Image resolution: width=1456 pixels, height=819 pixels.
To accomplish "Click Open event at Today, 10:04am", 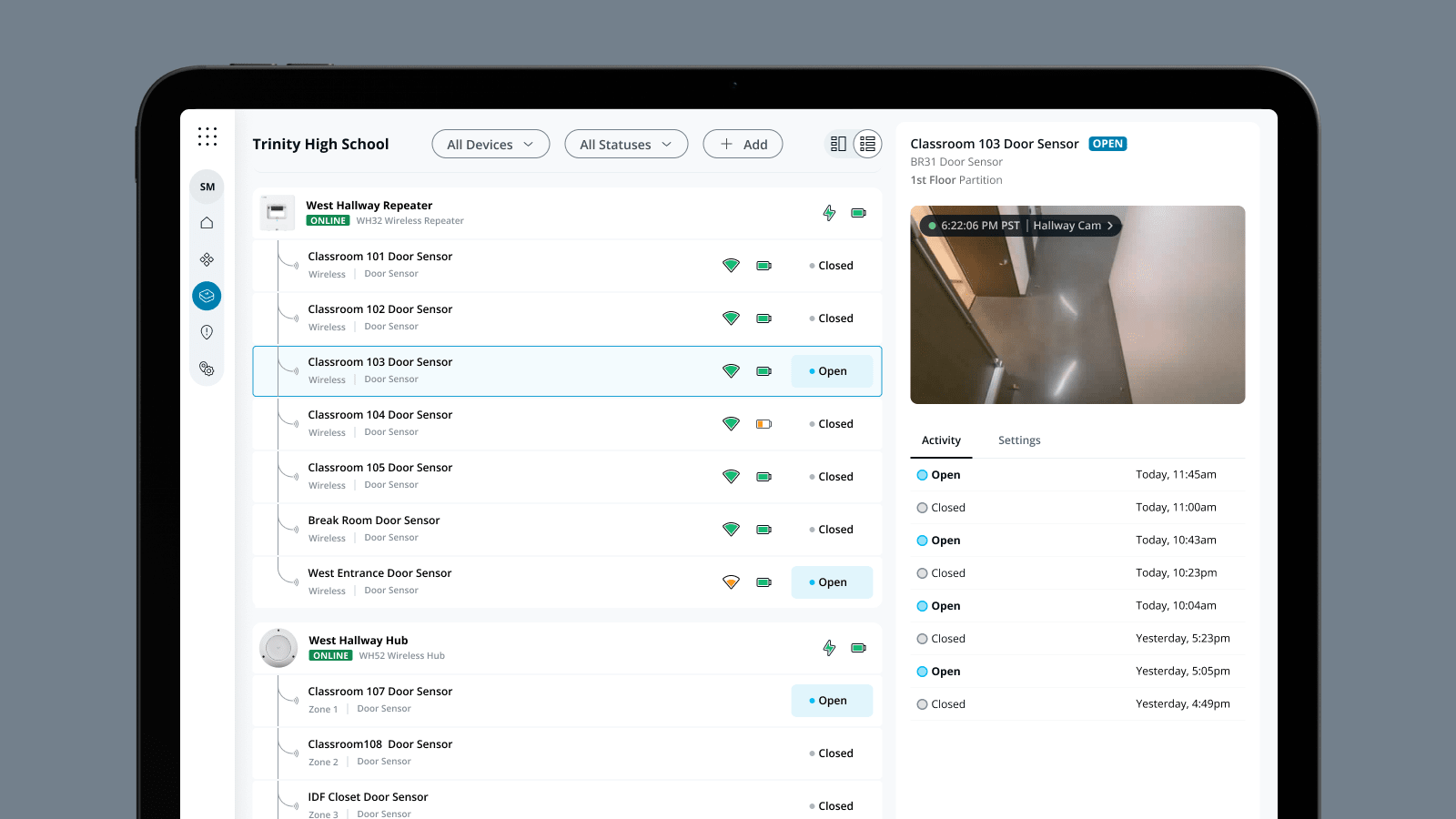I will [1077, 606].
